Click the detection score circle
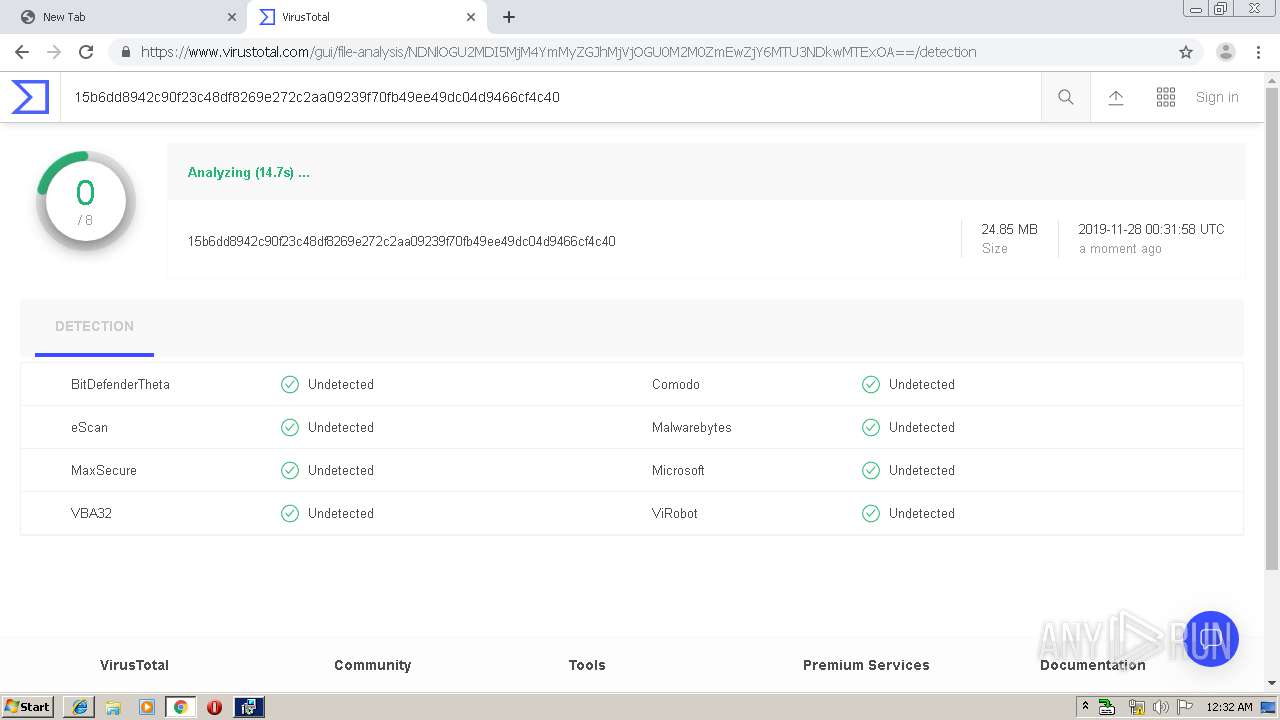 [86, 201]
